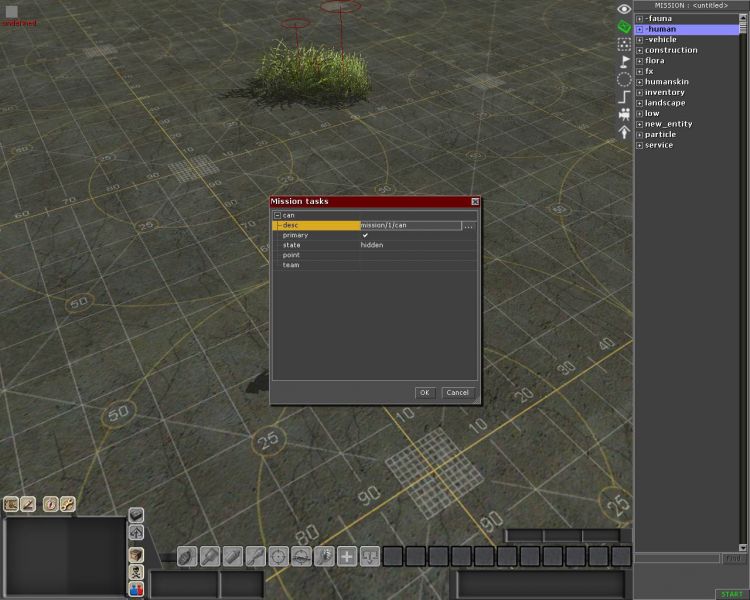The width and height of the screenshot is (750, 600).
Task: Confirm Mission tasks with OK
Action: click(x=425, y=393)
